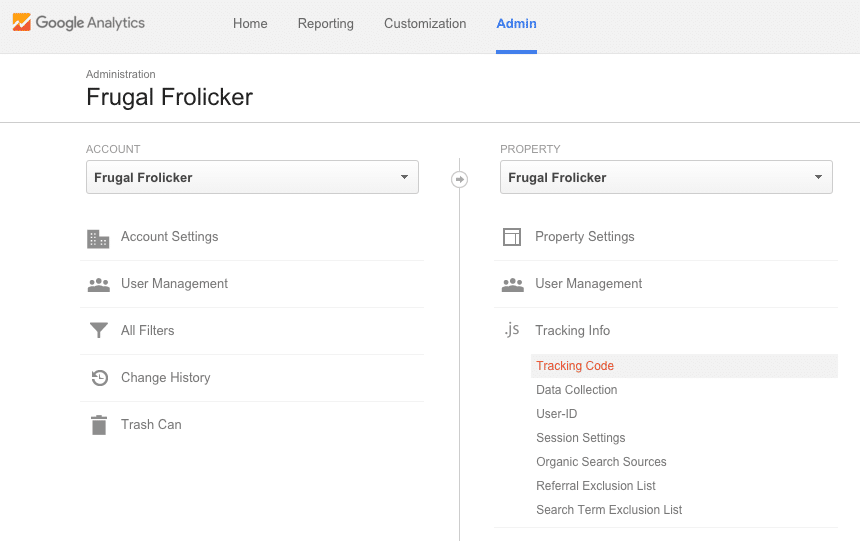Click the Trash Can bin icon
Screen dimensions: 860x541
[99, 425]
